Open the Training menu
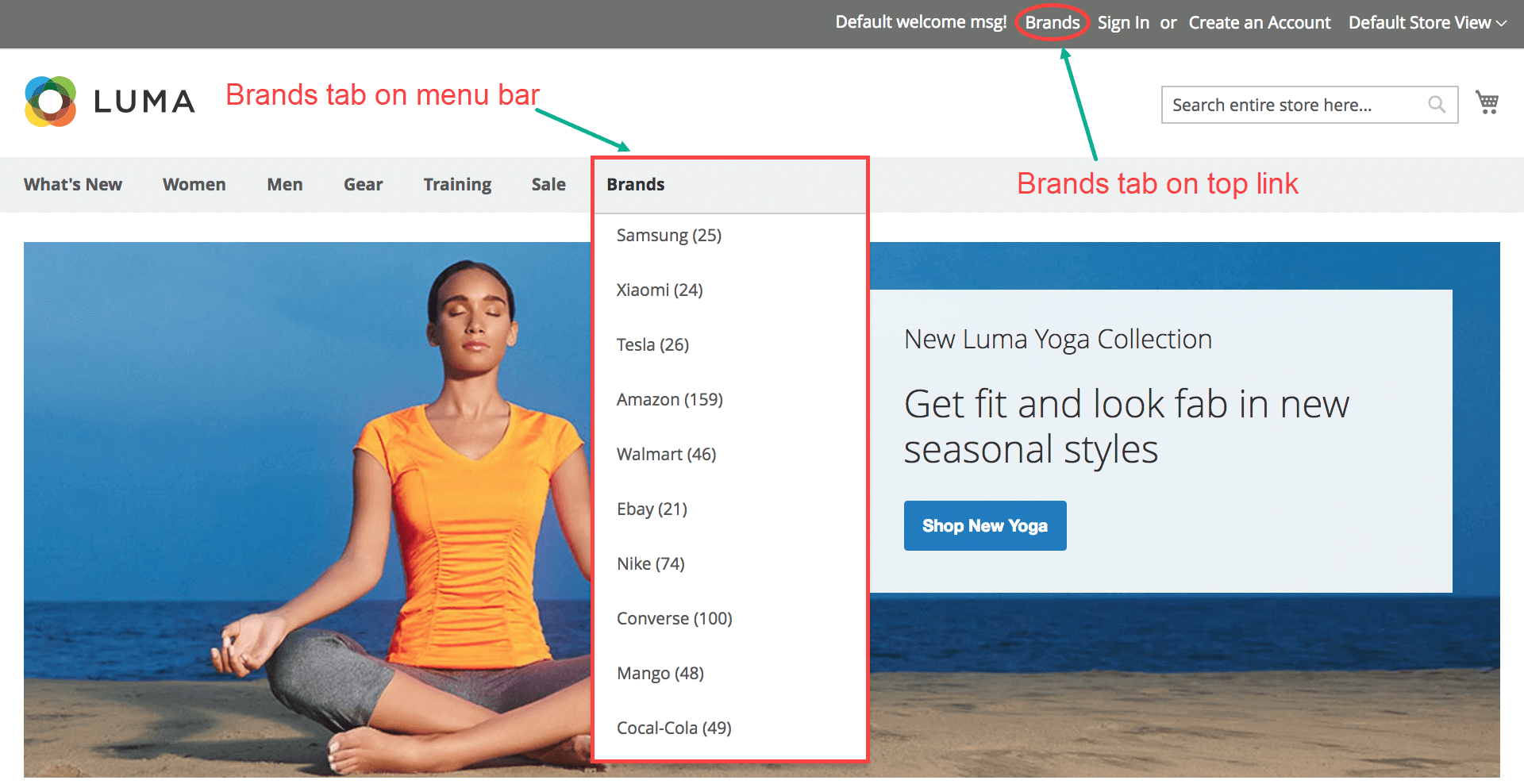Viewport: 1524px width, 784px height. click(456, 184)
